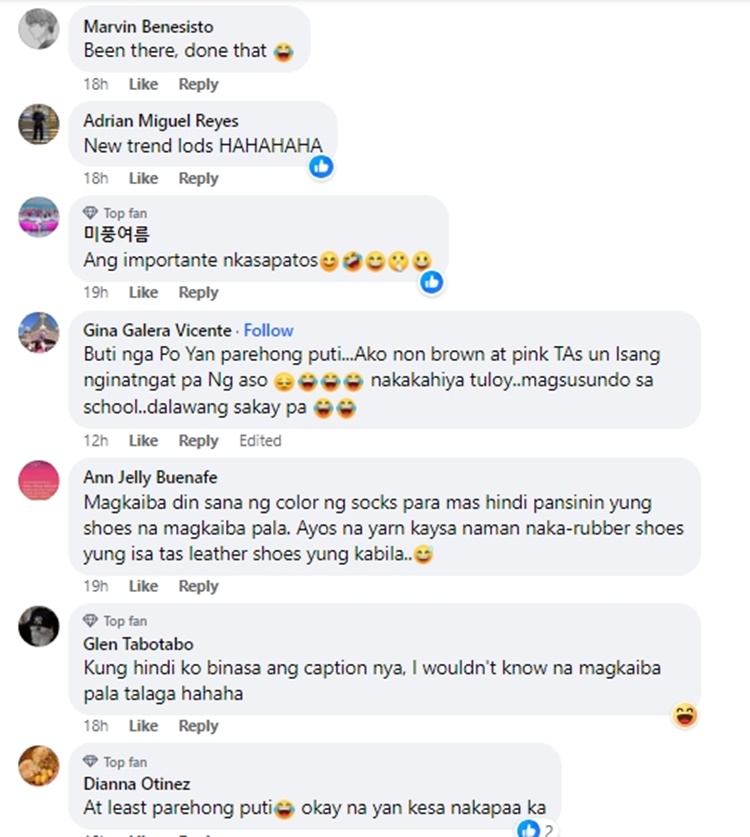The height and width of the screenshot is (837, 750).
Task: Open Gina Galera Vicente's profile picture
Action: tap(39, 333)
